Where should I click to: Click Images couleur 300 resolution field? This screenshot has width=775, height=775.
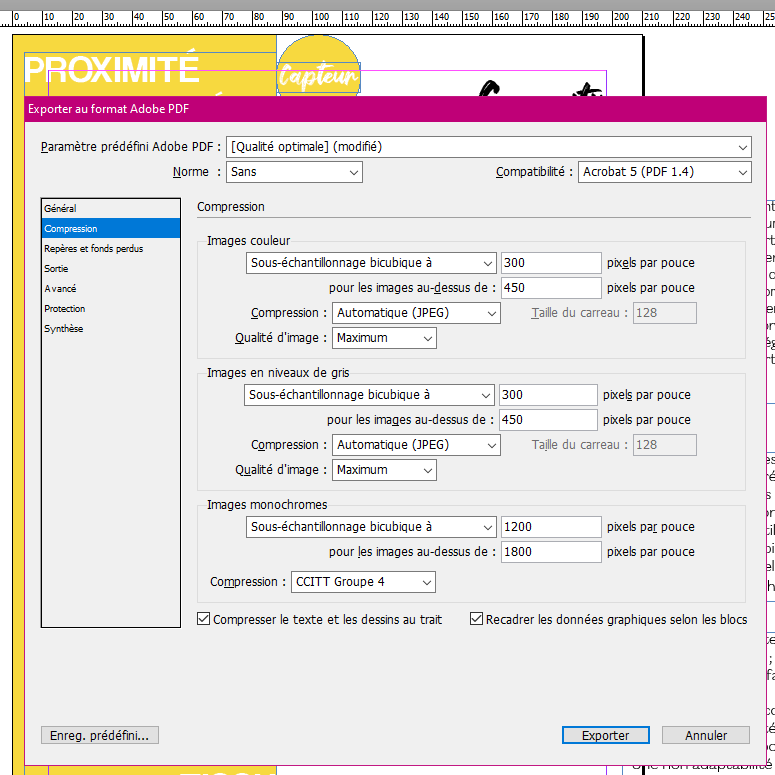click(551, 263)
